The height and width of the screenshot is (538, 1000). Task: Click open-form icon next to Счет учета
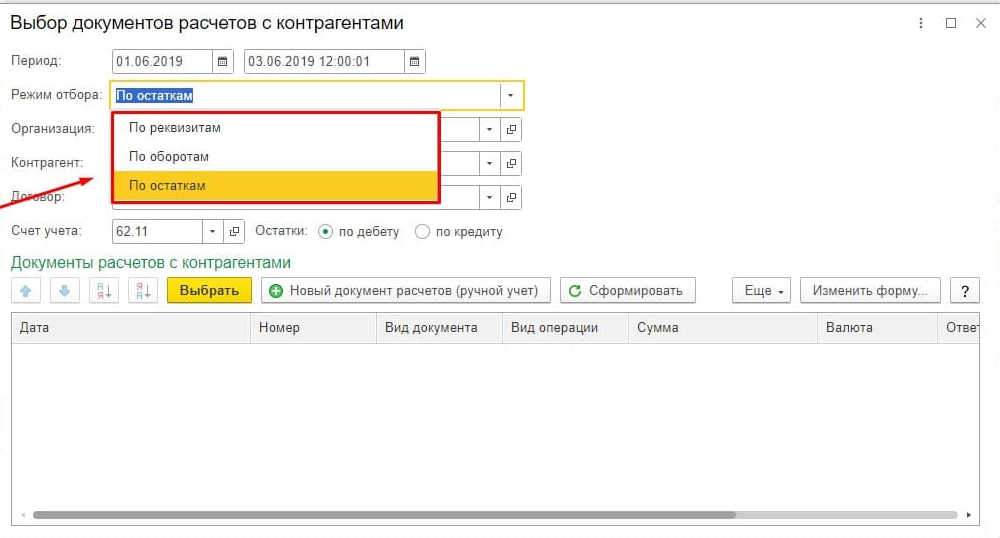[x=235, y=232]
